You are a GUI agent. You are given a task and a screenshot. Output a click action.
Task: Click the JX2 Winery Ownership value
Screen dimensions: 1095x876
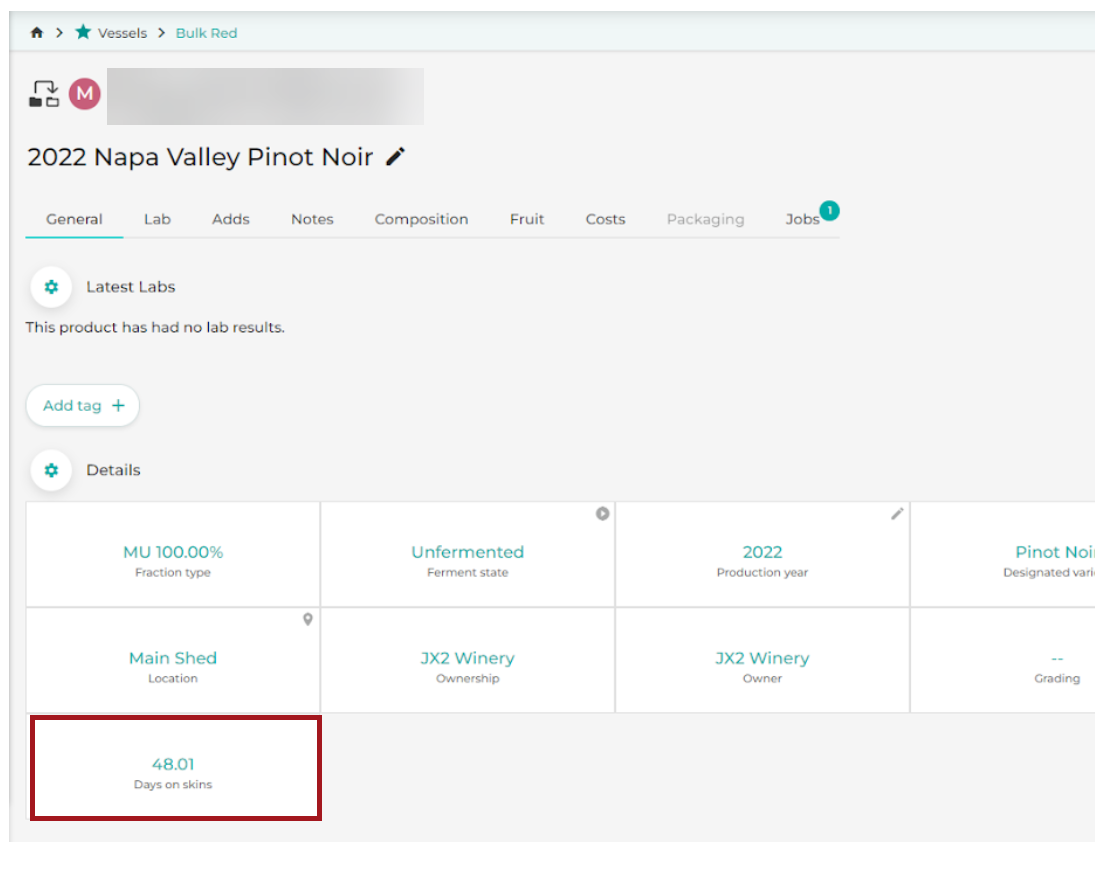467,658
